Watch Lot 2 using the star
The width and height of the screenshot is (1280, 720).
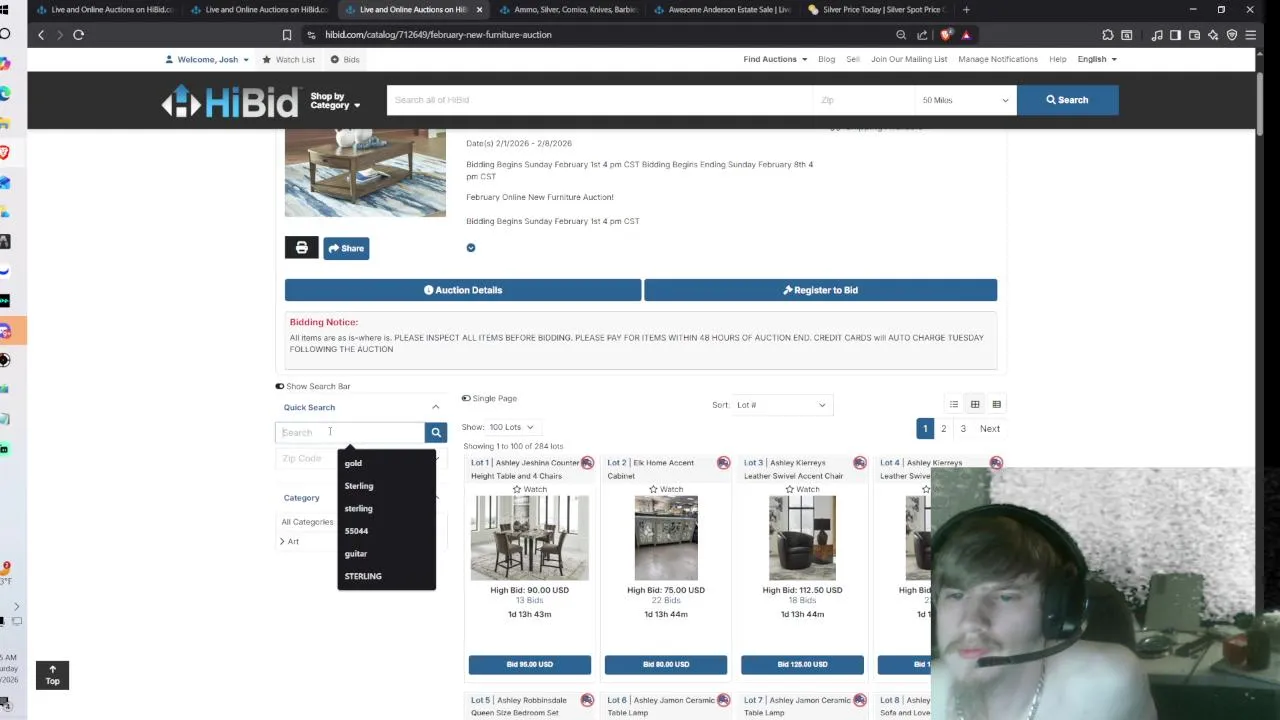(653, 490)
